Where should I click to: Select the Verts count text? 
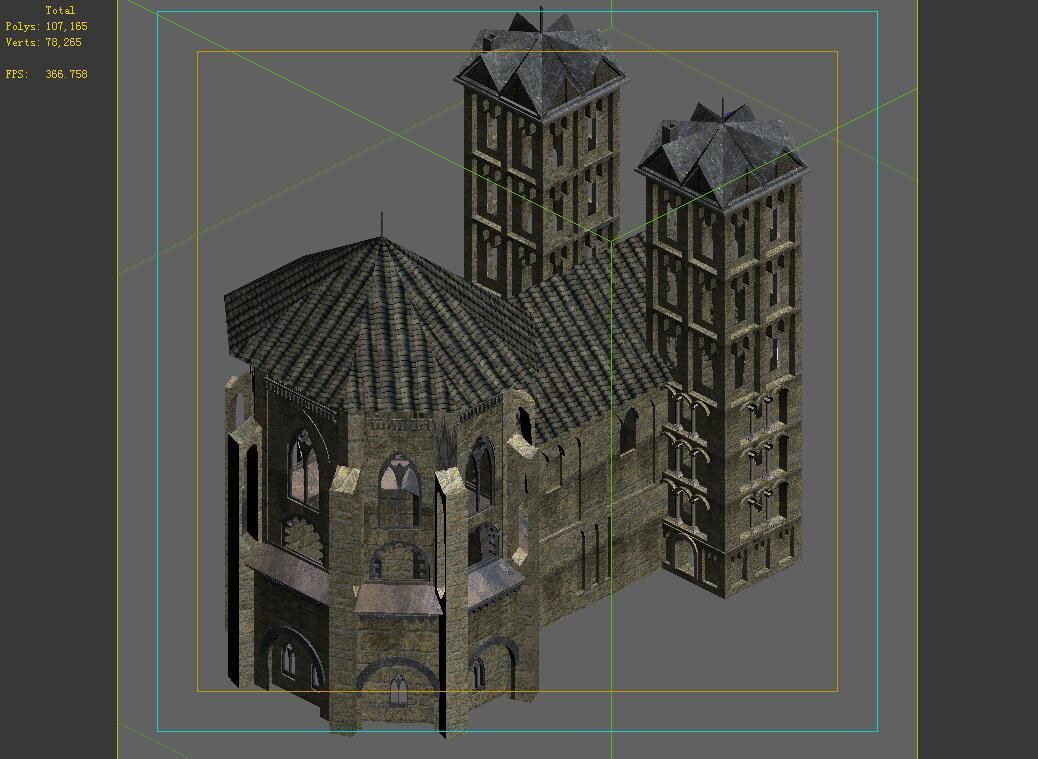click(x=44, y=42)
